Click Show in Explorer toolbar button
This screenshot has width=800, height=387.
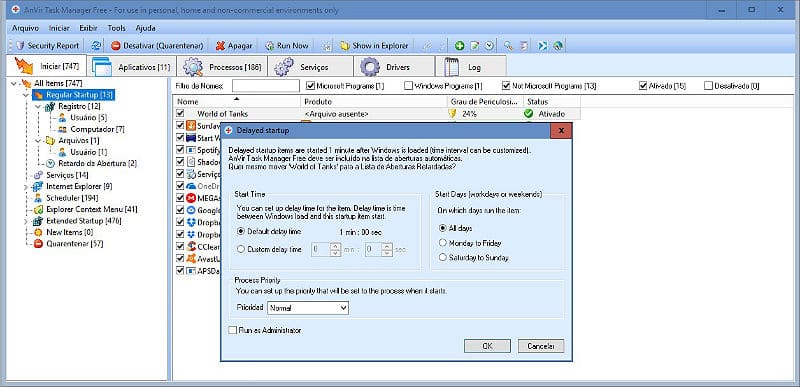pyautogui.click(x=374, y=45)
